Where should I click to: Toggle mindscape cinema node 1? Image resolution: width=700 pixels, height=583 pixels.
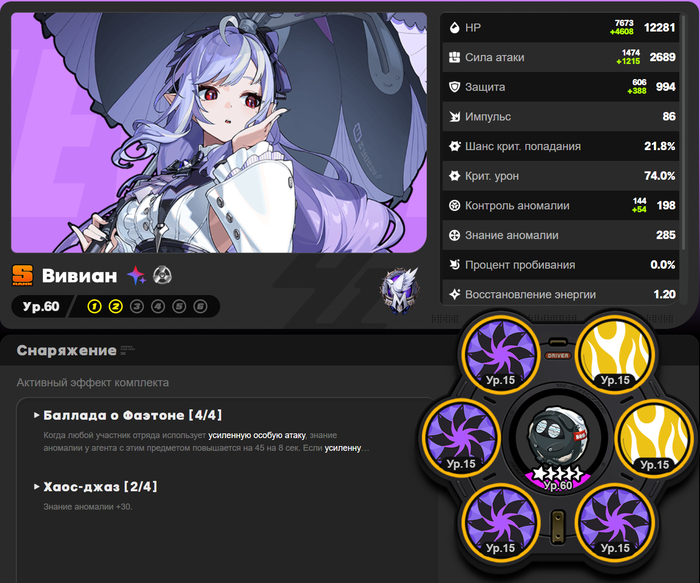[x=94, y=307]
